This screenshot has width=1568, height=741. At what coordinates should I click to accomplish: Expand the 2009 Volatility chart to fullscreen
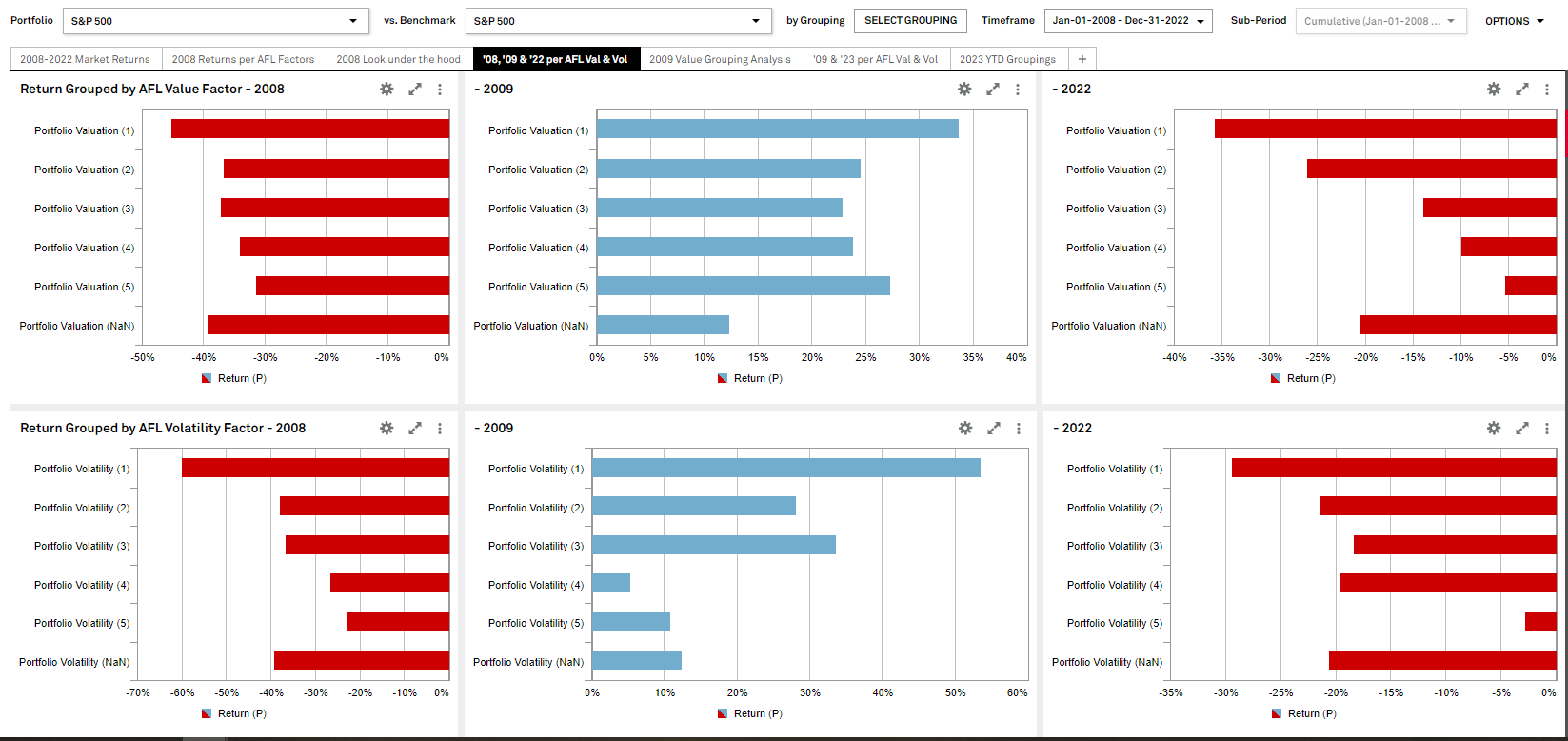pyautogui.click(x=993, y=428)
